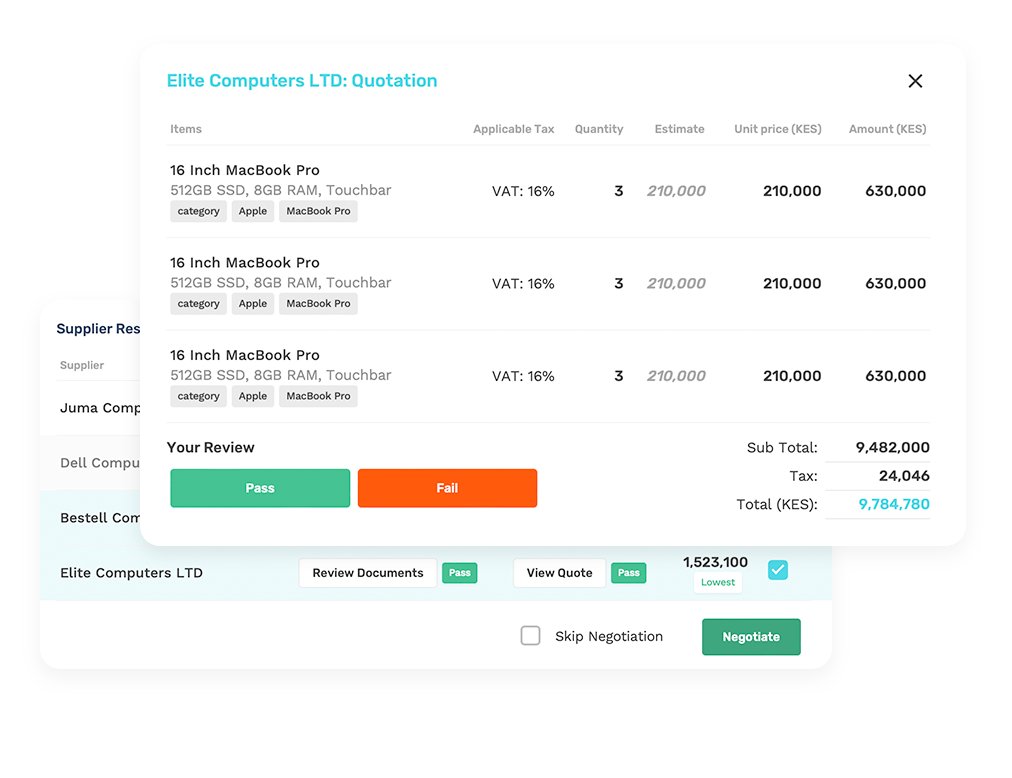Select Dell Compu supplier row in background window
The width and height of the screenshot is (1012, 778).
(90, 463)
